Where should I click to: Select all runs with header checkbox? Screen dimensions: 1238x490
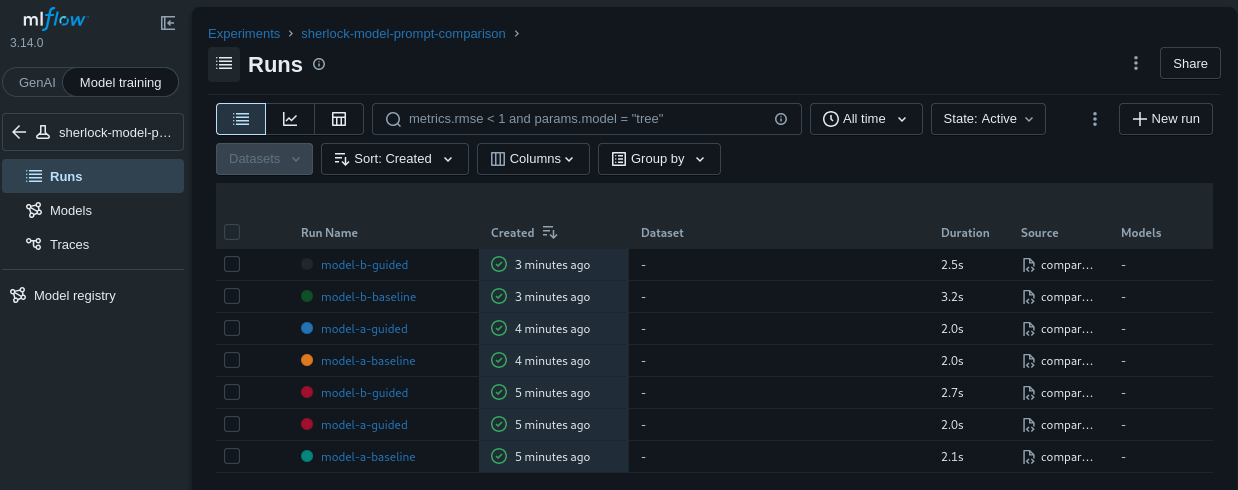(x=232, y=232)
